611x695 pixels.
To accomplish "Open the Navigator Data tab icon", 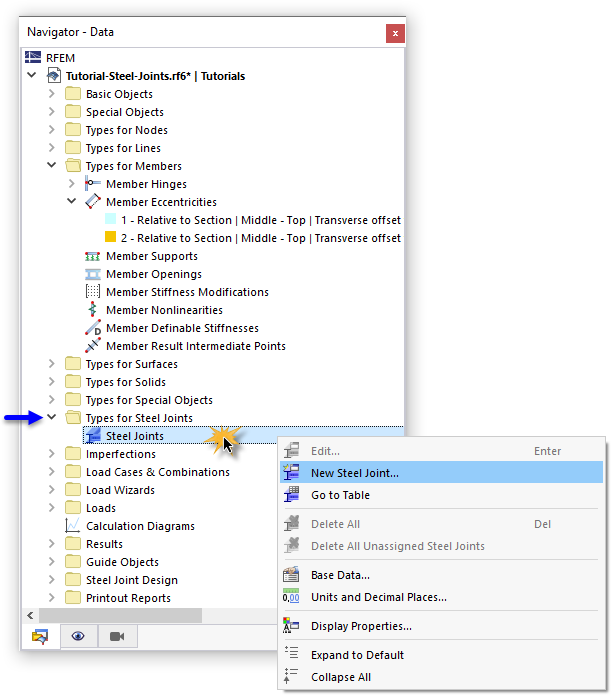I will pyautogui.click(x=40, y=636).
